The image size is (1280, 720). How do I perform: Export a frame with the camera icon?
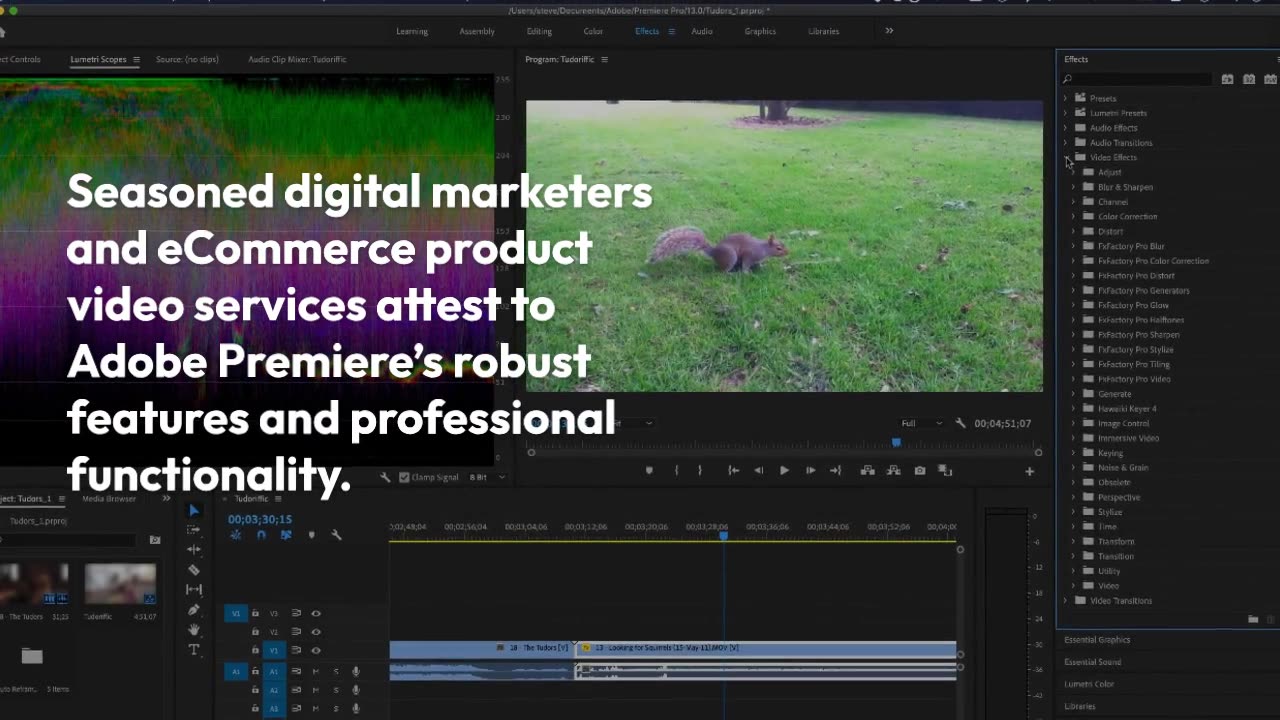(920, 470)
